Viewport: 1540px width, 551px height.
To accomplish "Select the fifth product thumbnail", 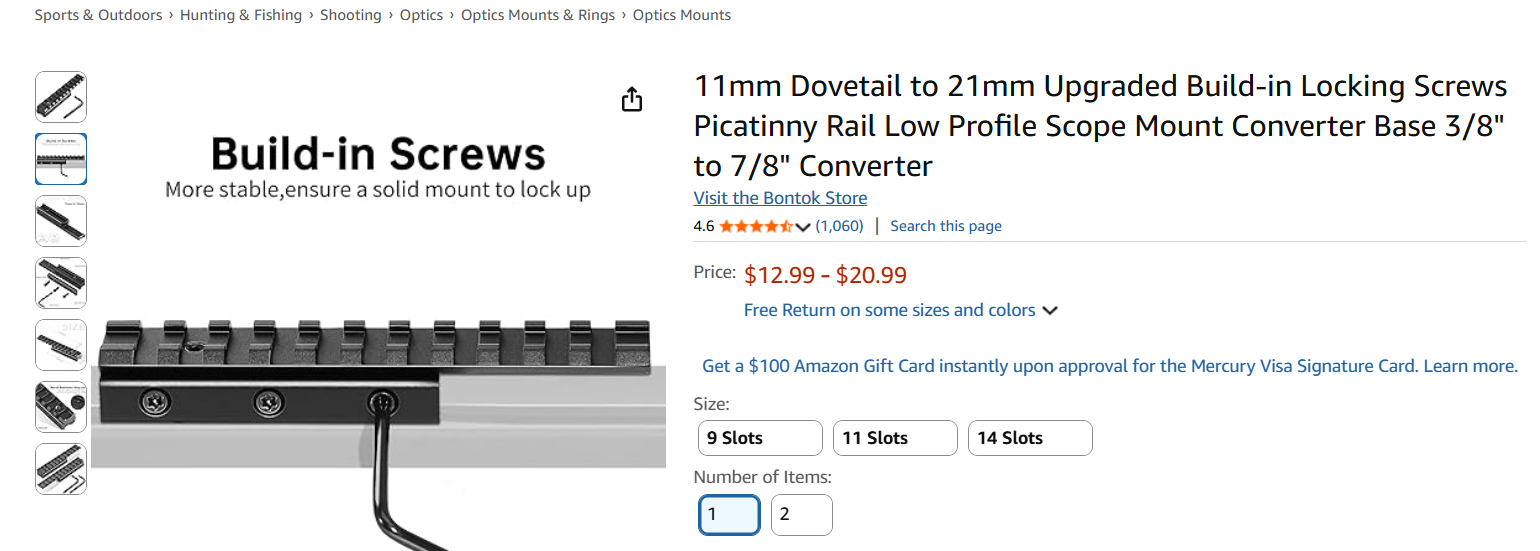I will [61, 345].
